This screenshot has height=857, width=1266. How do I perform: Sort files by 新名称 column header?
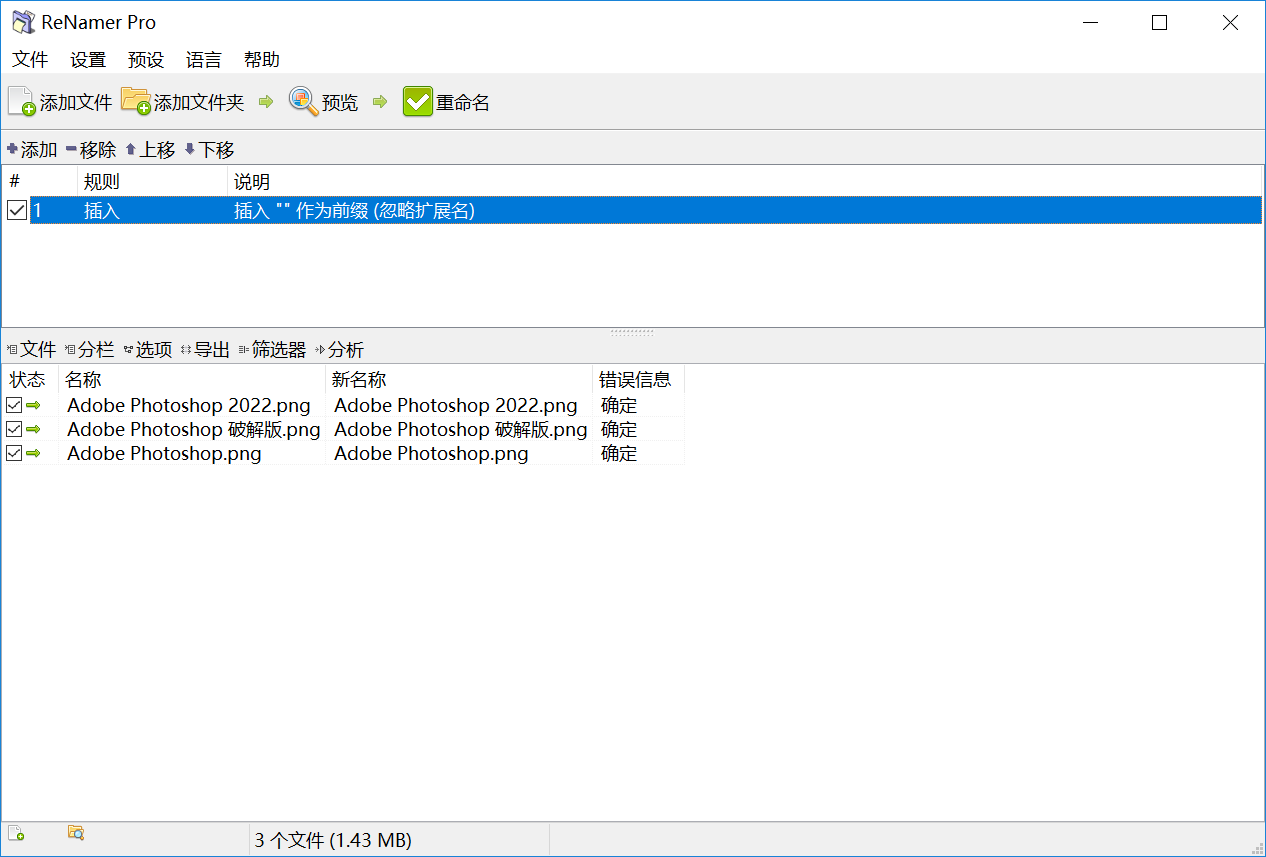point(459,380)
